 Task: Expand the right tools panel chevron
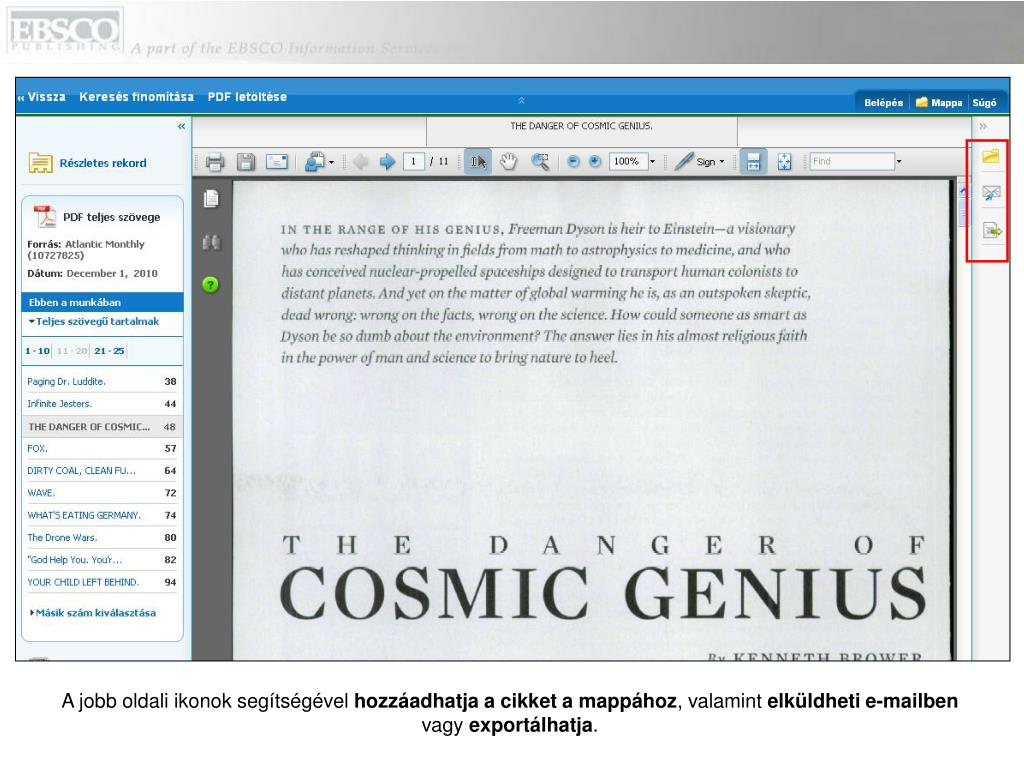tap(983, 126)
